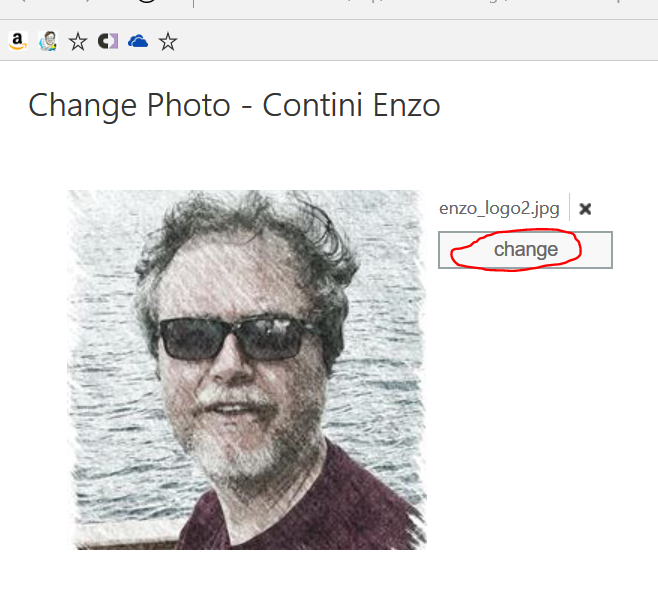Click the name Contini Enzo in the heading
The height and width of the screenshot is (610, 658).
[x=351, y=105]
